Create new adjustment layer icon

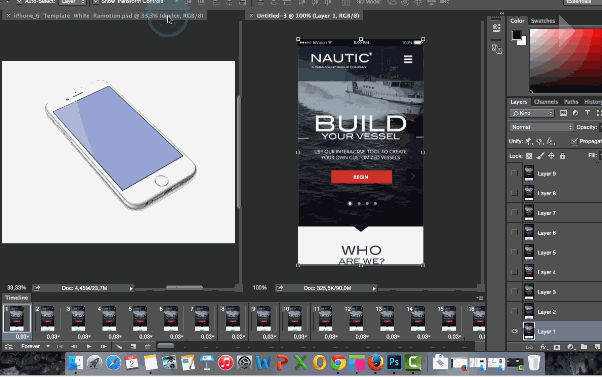pos(571,347)
